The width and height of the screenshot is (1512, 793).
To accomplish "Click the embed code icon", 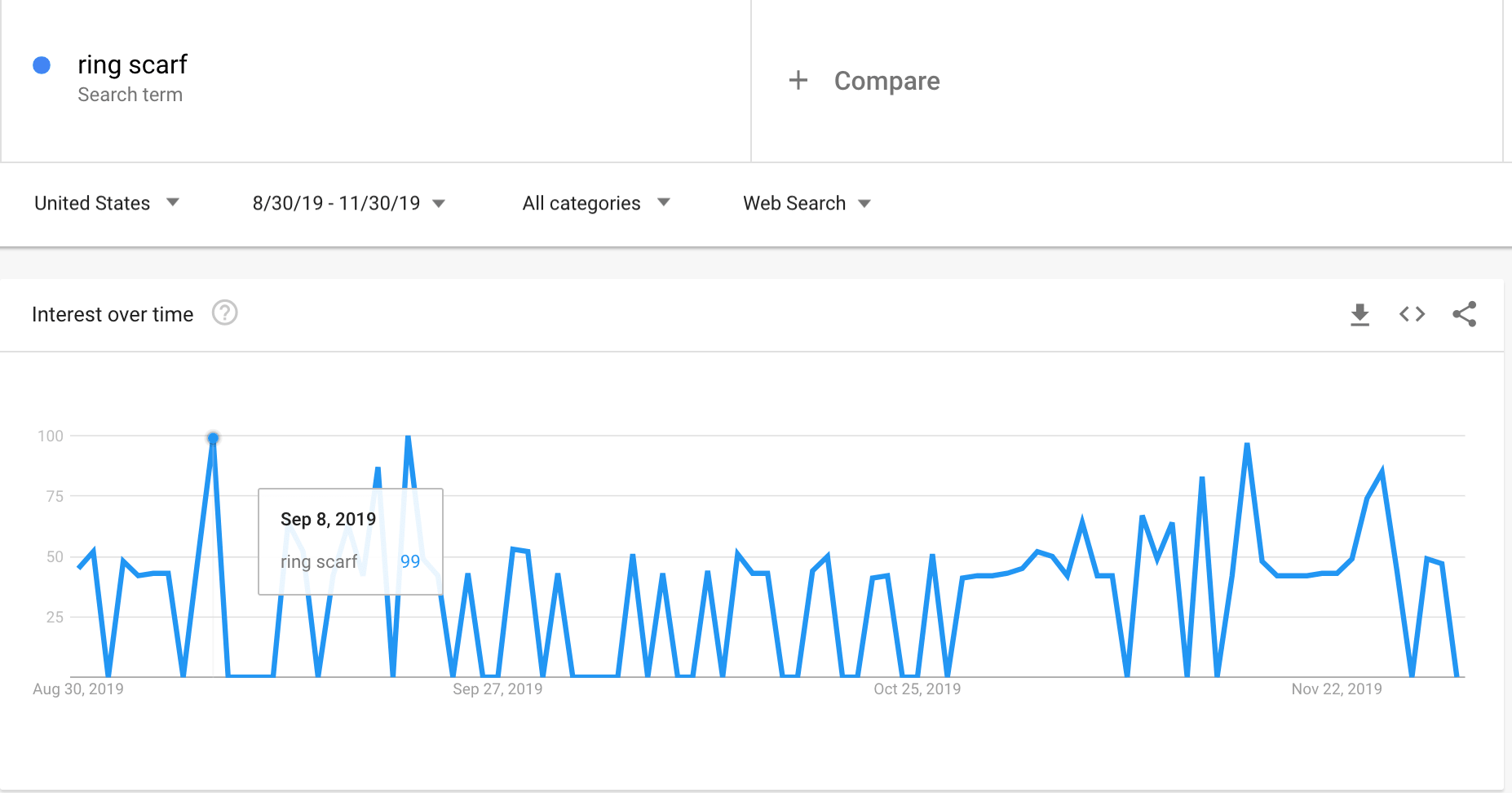I will [1412, 314].
